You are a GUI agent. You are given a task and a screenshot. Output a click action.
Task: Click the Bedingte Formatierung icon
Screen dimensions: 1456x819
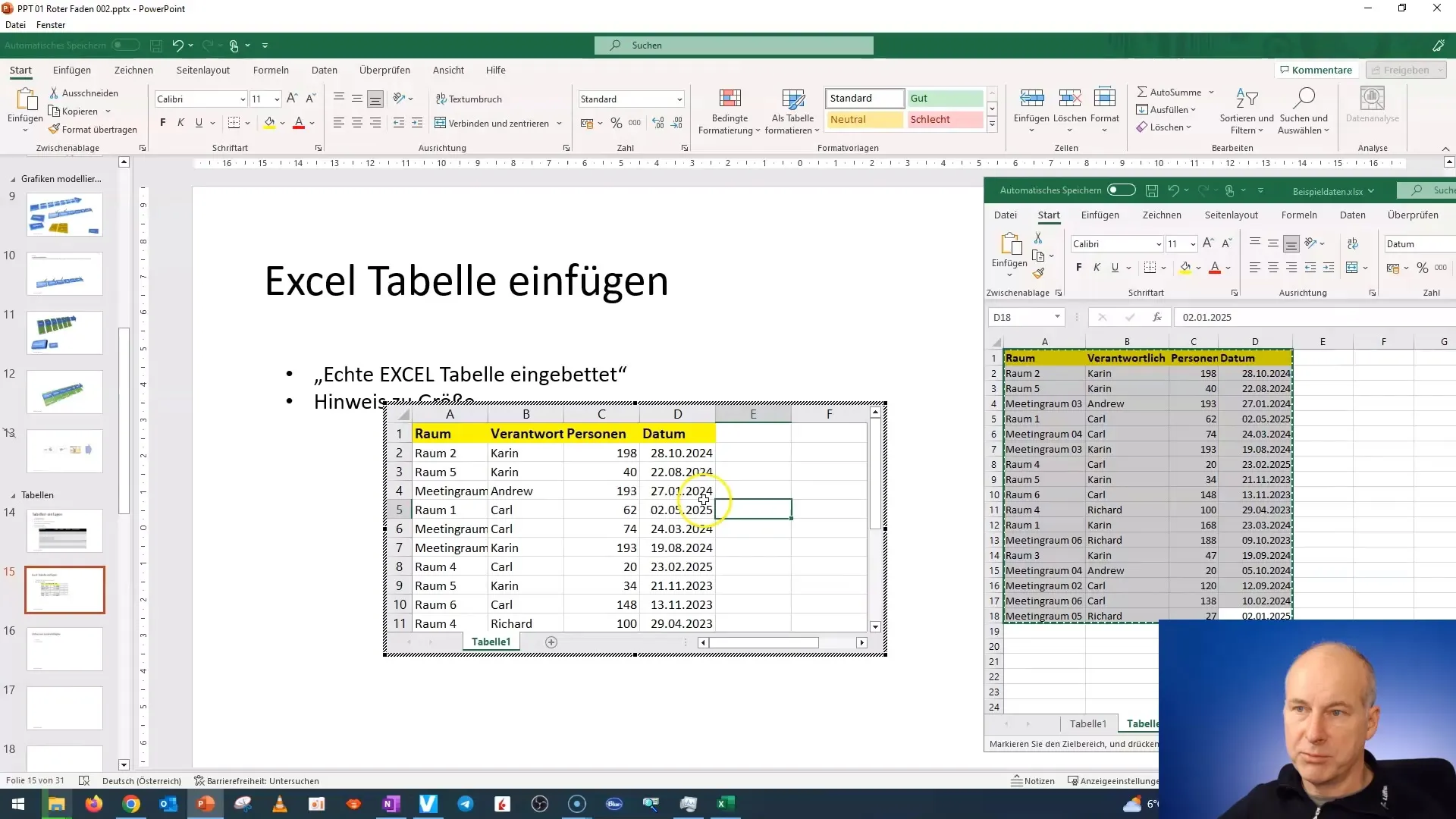(x=730, y=99)
